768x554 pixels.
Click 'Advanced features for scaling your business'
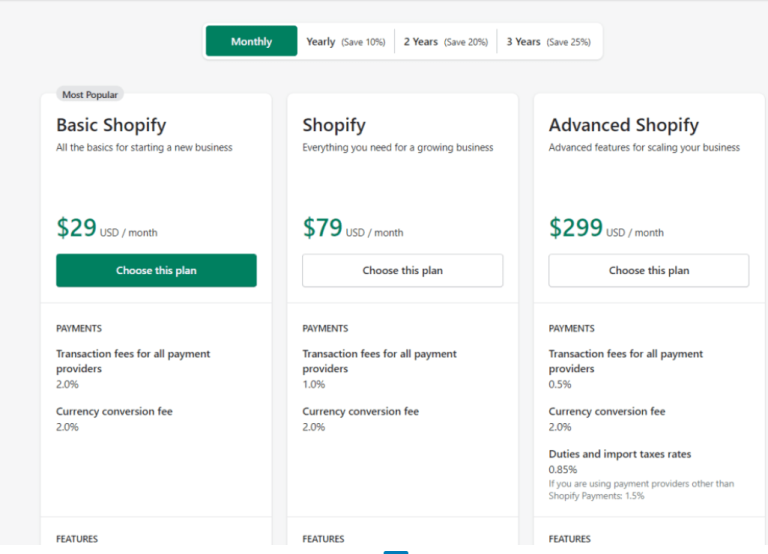tap(644, 147)
